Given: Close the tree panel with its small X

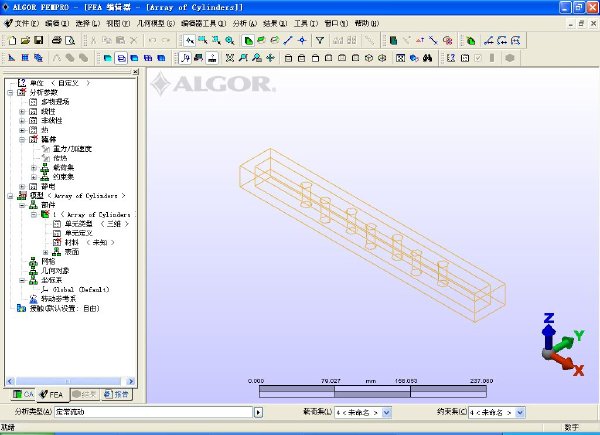Looking at the screenshot, I should (135, 72).
